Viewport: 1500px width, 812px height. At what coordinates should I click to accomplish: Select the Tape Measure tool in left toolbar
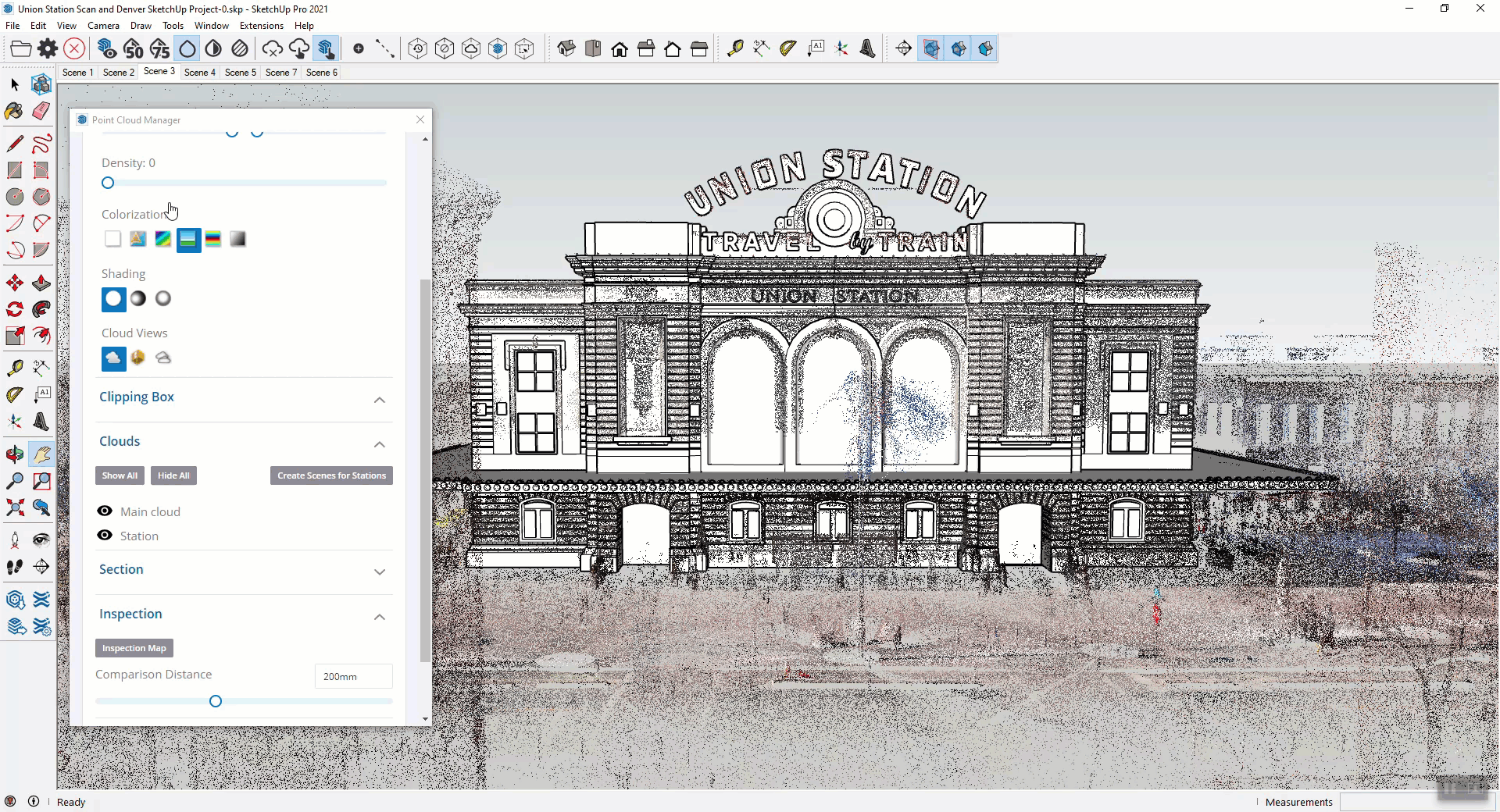14,368
